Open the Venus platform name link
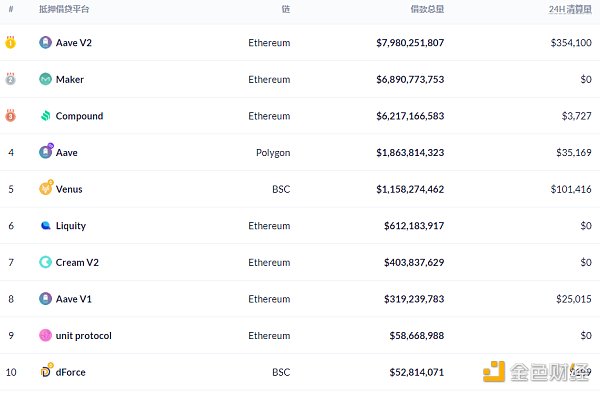Image resolution: width=600 pixels, height=393 pixels. 69,189
